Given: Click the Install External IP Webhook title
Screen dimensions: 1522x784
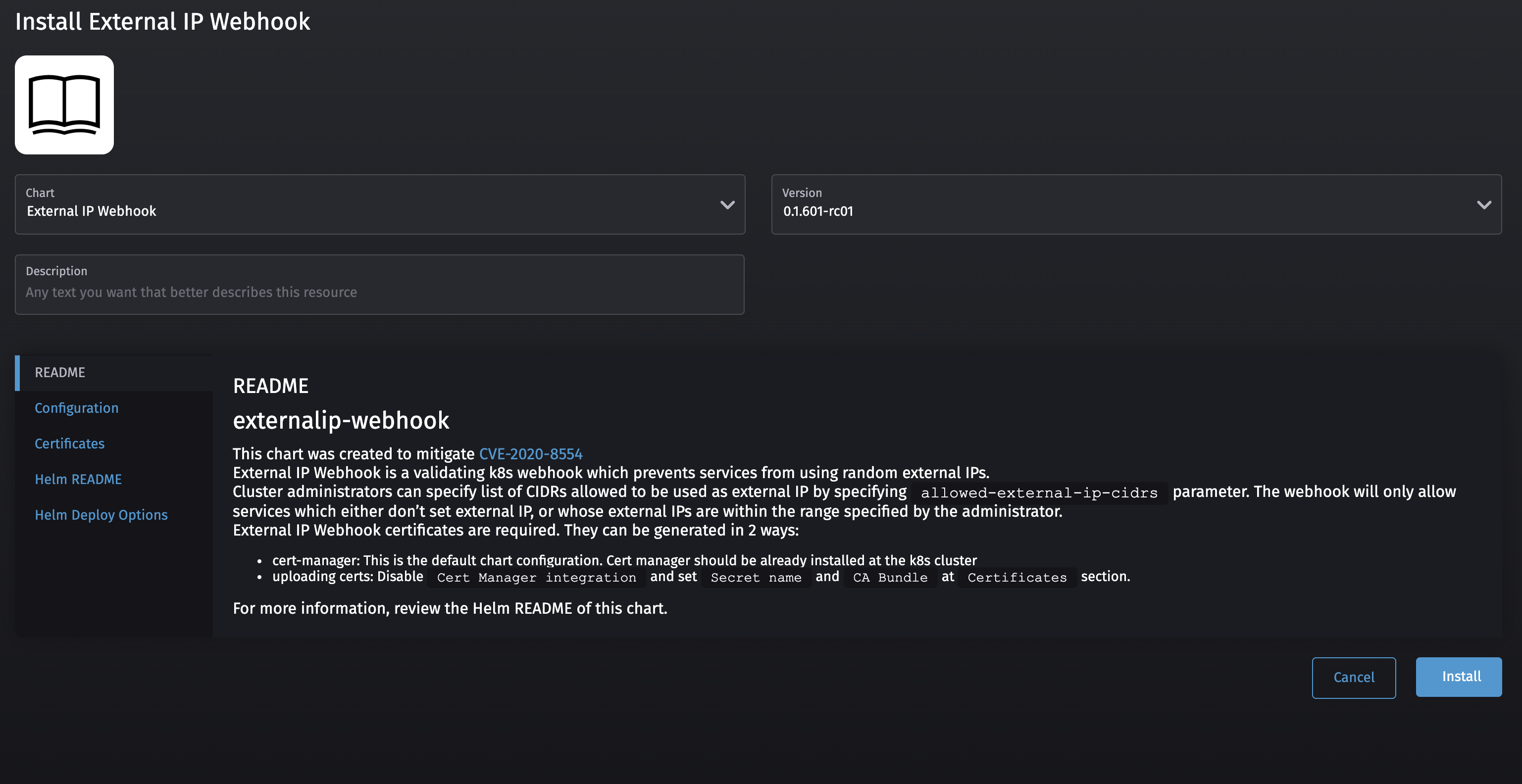Looking at the screenshot, I should point(163,21).
